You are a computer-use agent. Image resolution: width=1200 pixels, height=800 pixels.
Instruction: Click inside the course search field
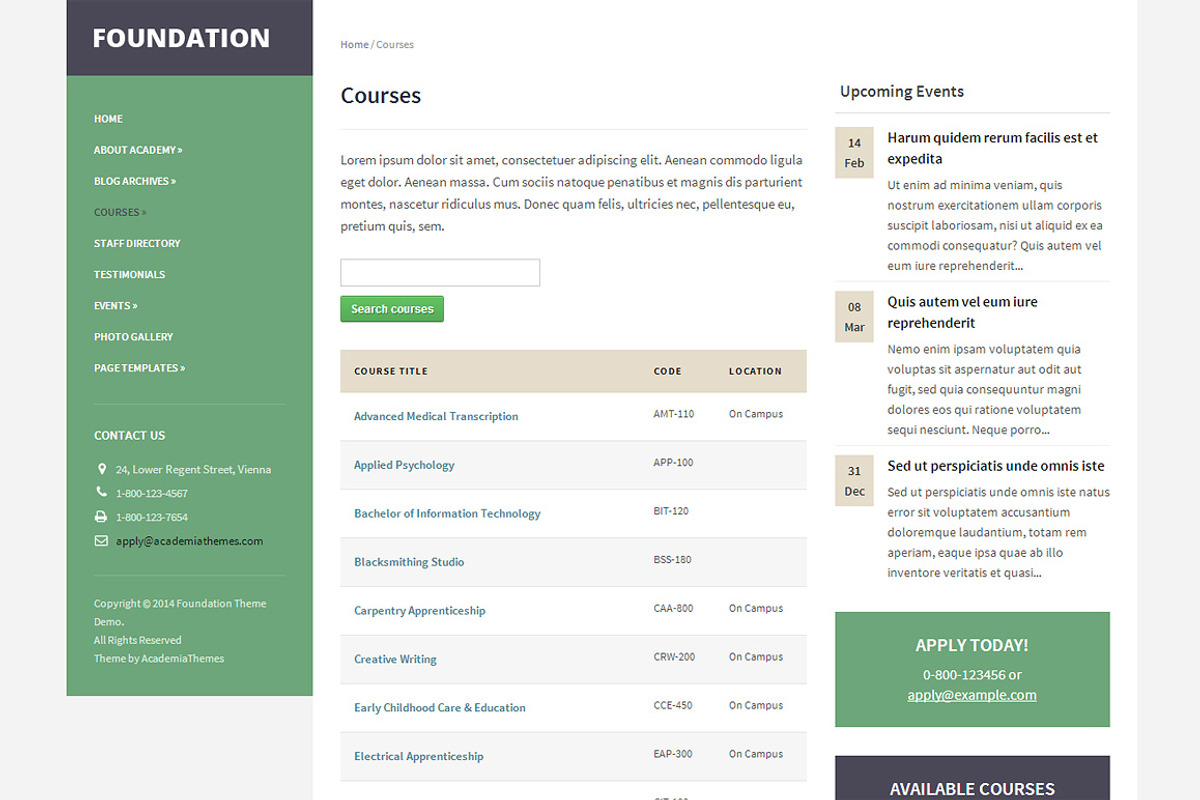(x=439, y=272)
